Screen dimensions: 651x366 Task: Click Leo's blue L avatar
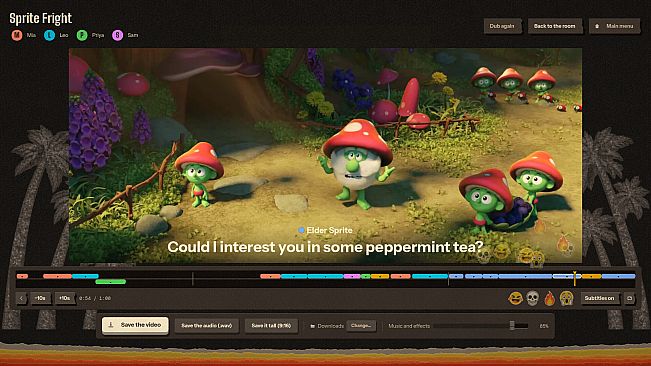49,35
